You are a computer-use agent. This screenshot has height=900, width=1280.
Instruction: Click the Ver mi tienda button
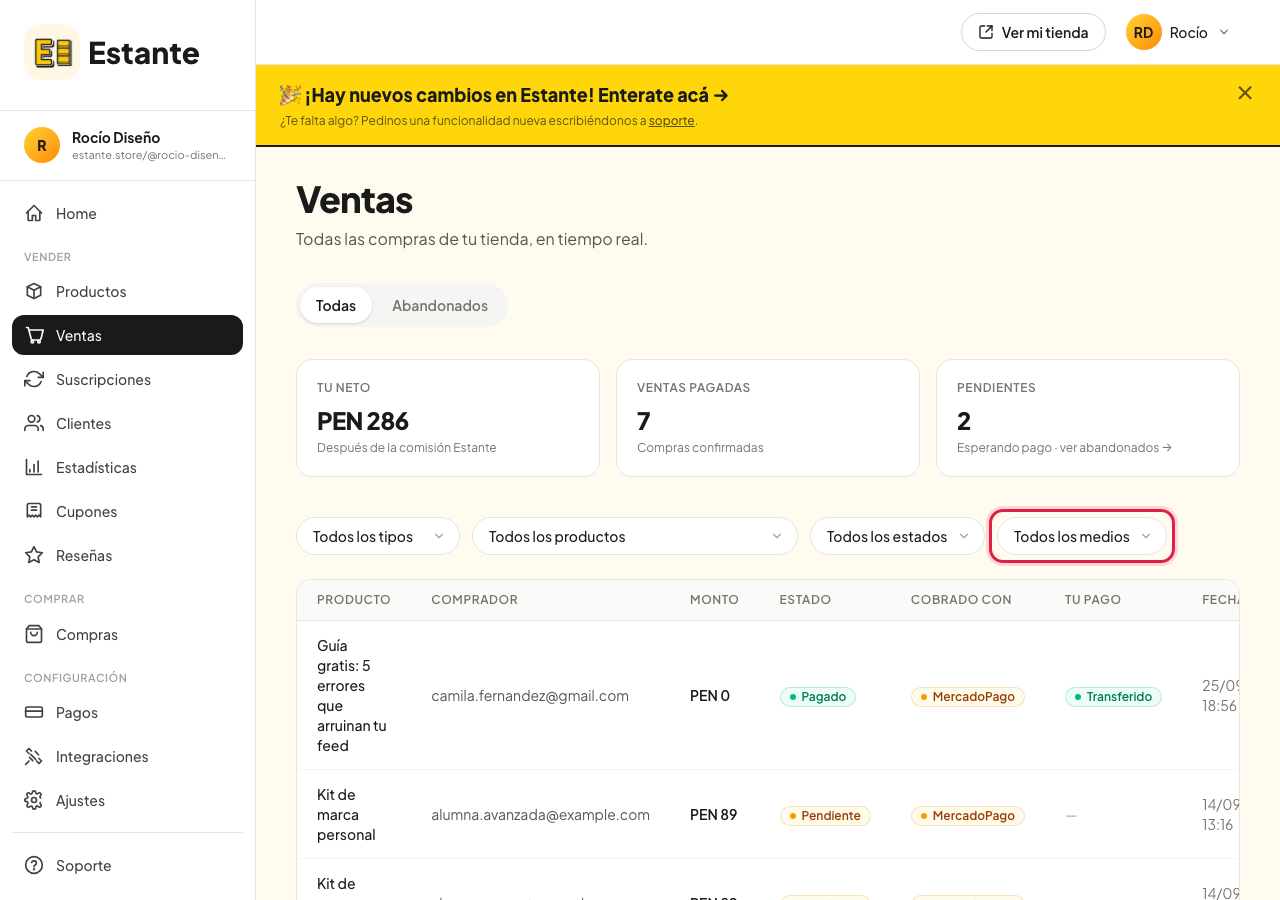click(1033, 32)
